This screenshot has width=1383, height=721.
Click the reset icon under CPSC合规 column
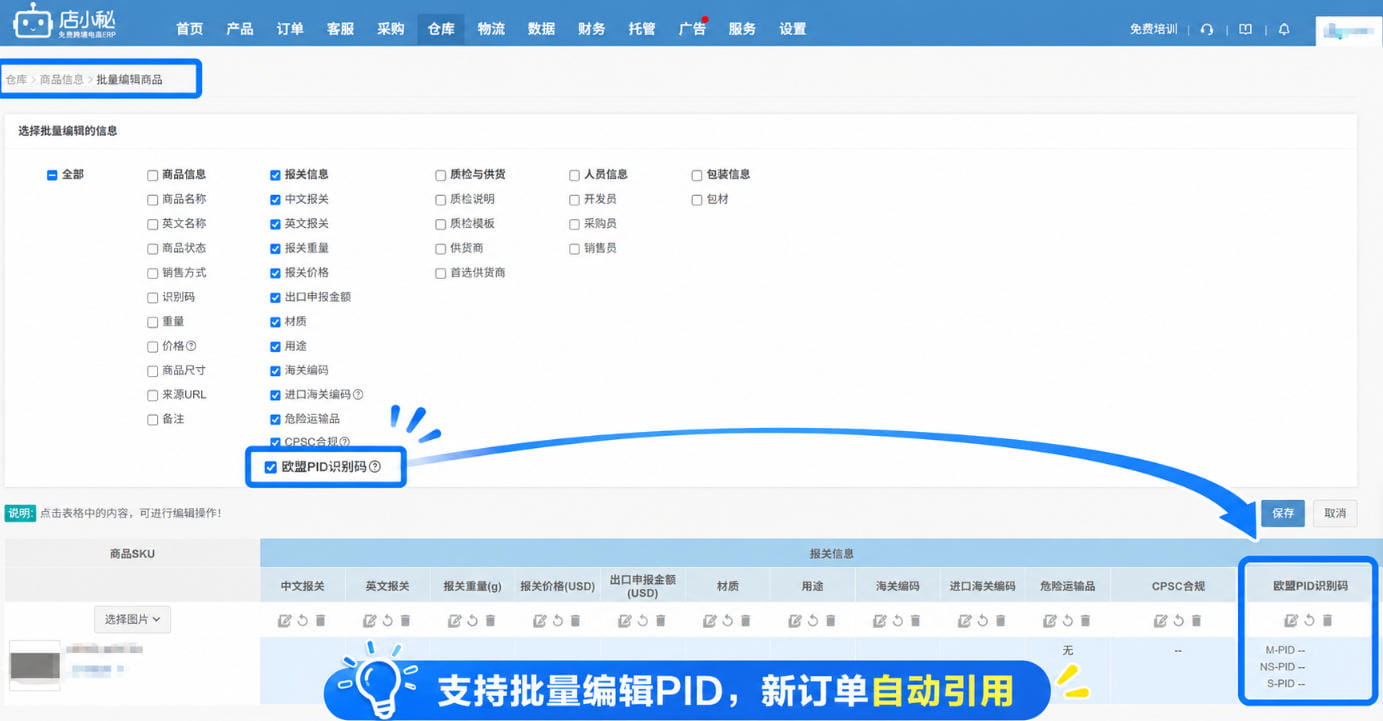pyautogui.click(x=1178, y=621)
